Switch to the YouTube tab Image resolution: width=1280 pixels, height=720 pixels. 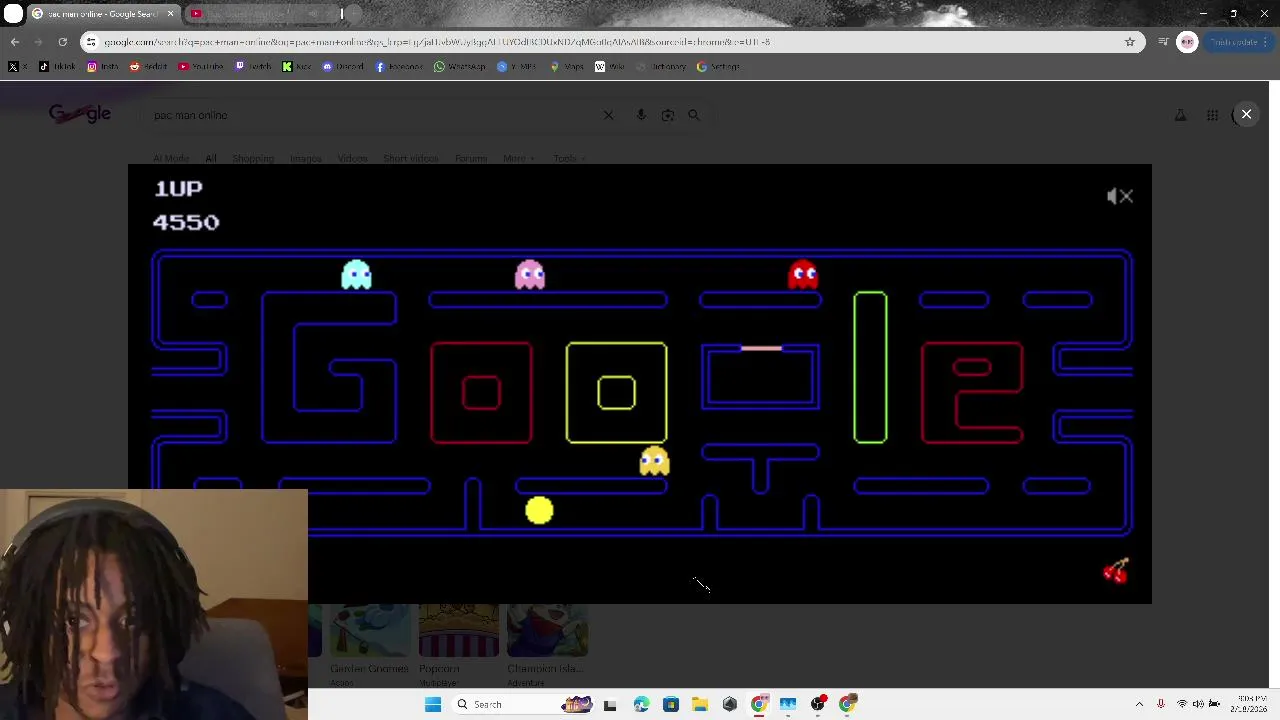[x=264, y=14]
